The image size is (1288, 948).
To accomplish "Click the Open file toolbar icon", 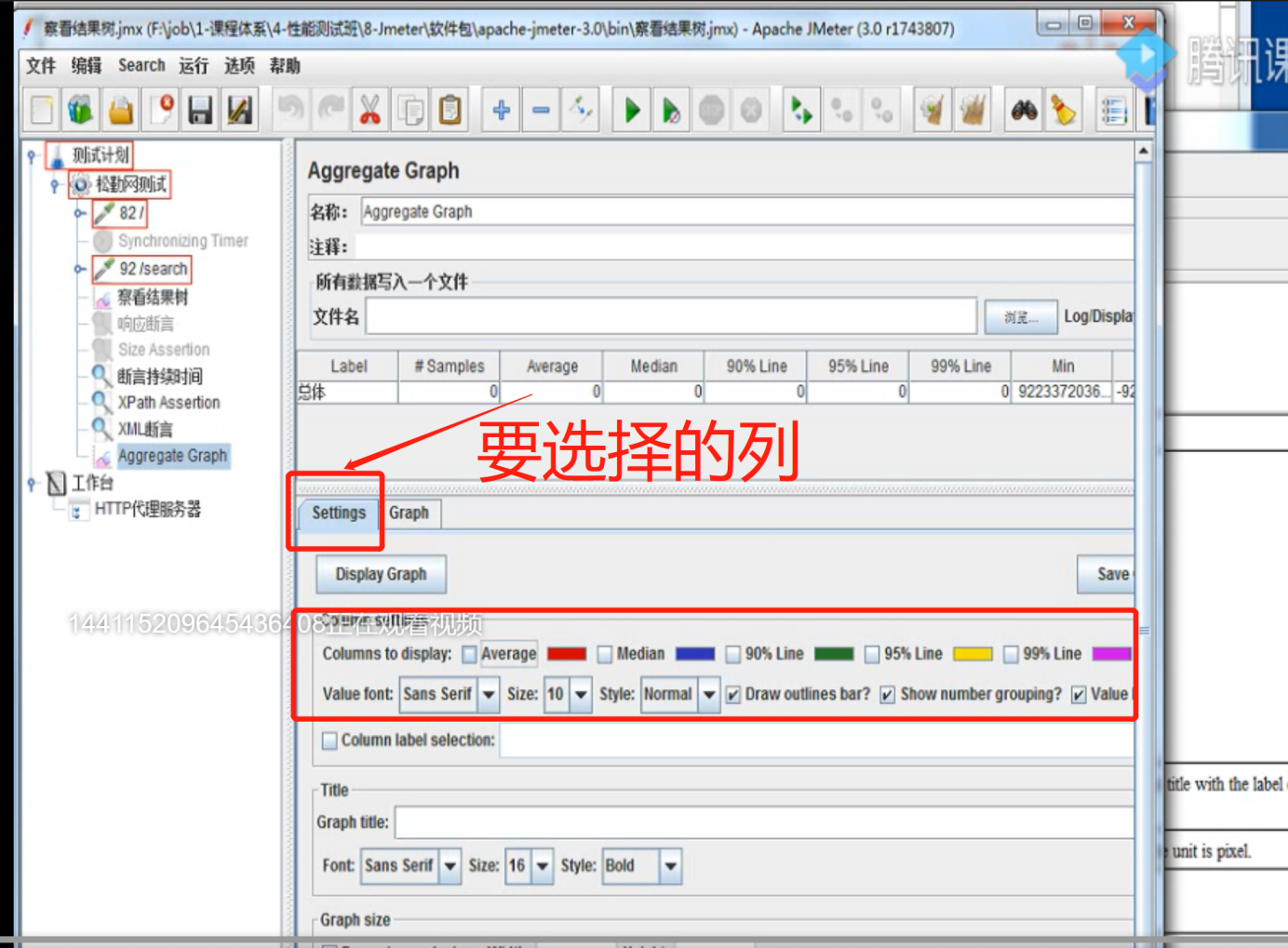I will click(121, 111).
